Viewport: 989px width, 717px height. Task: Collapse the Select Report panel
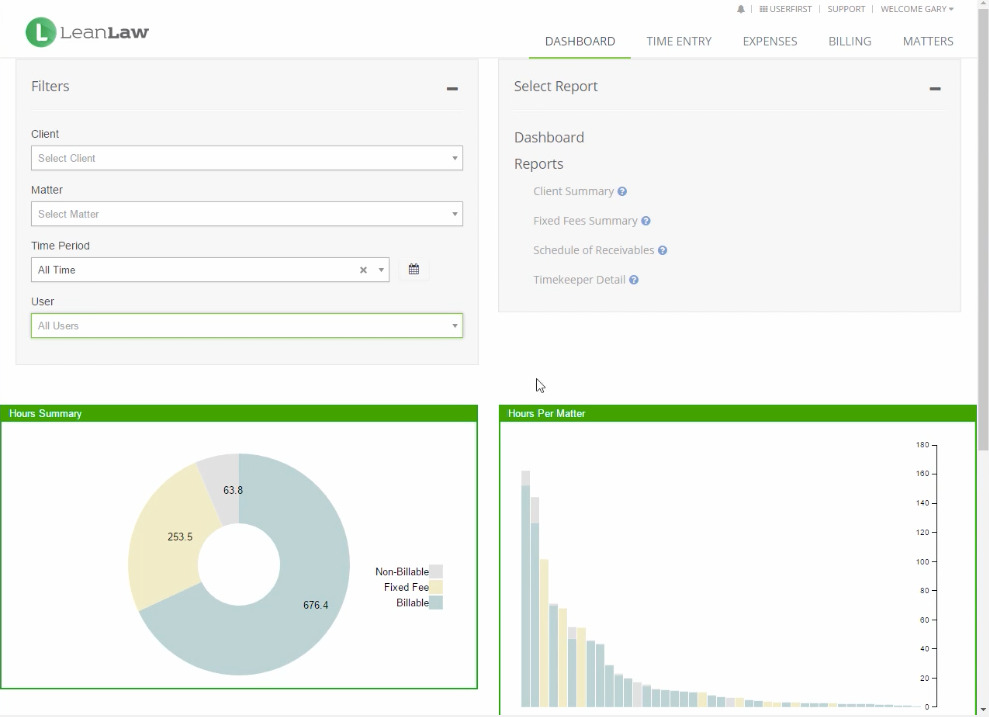[935, 89]
